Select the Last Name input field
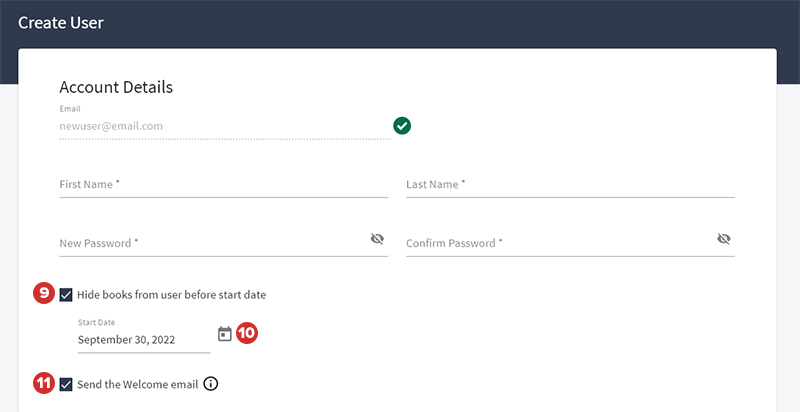 tap(570, 185)
